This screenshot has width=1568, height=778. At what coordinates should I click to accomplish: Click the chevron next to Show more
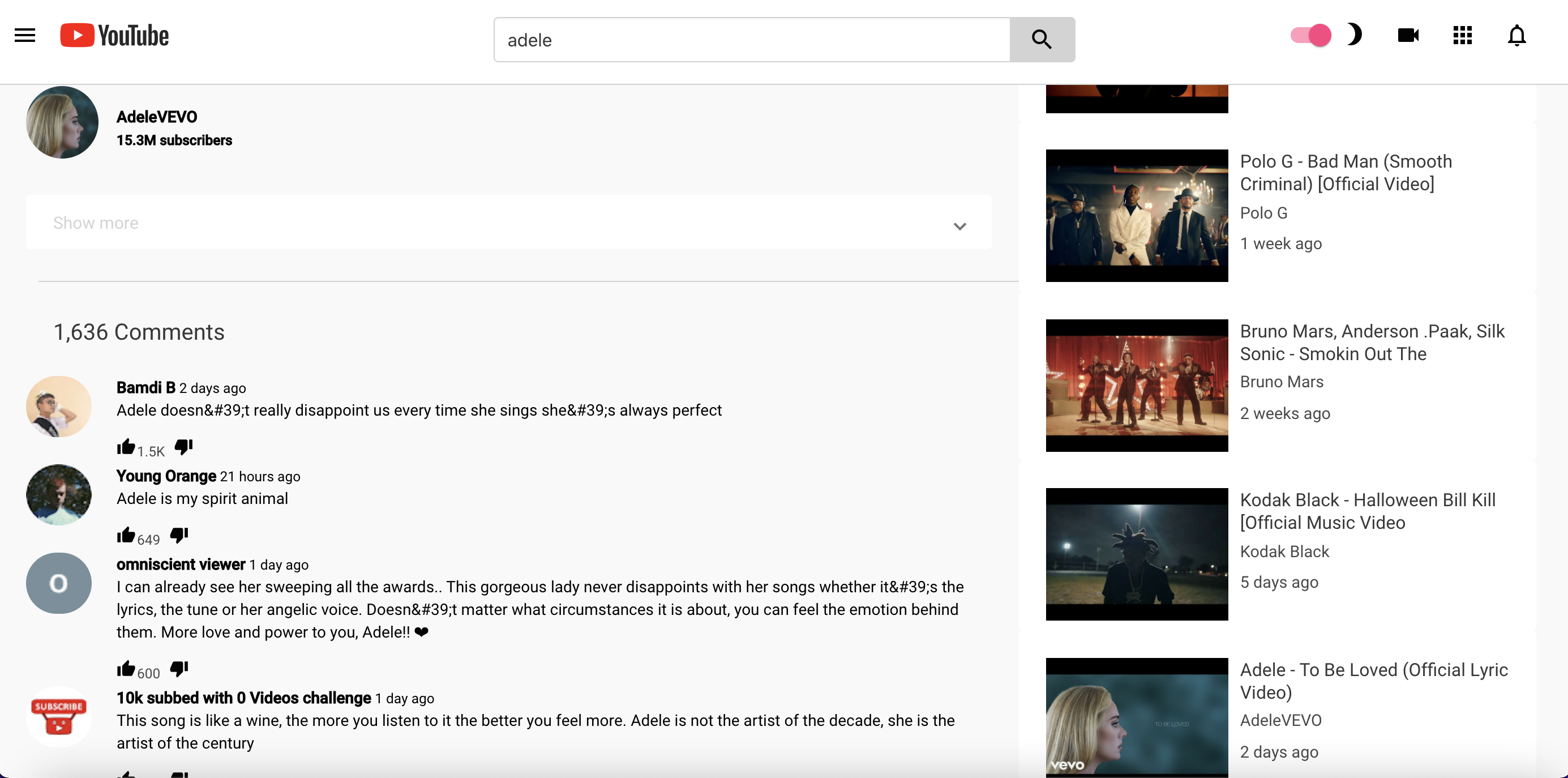point(960,226)
